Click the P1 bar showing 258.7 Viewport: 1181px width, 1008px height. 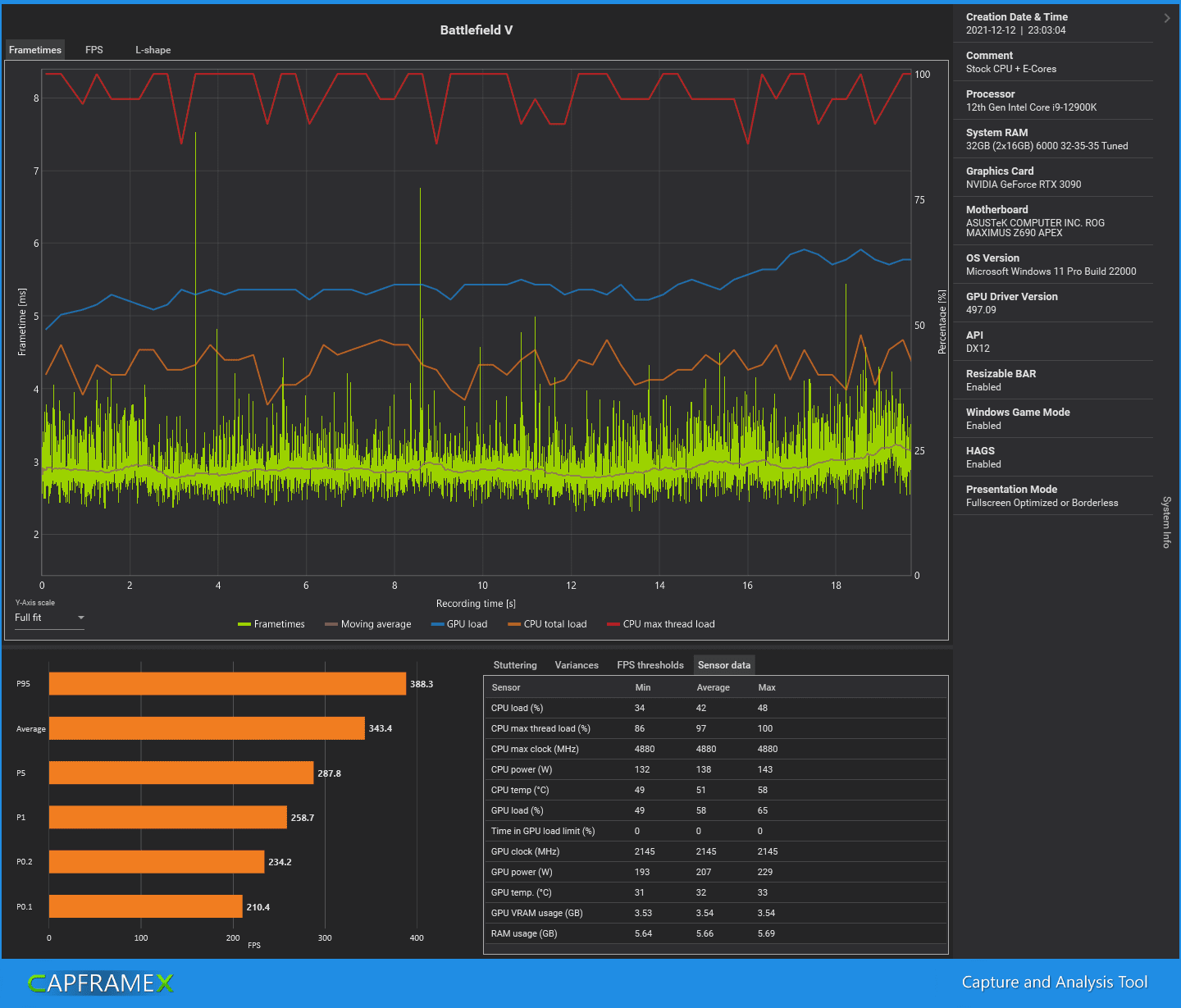(168, 817)
